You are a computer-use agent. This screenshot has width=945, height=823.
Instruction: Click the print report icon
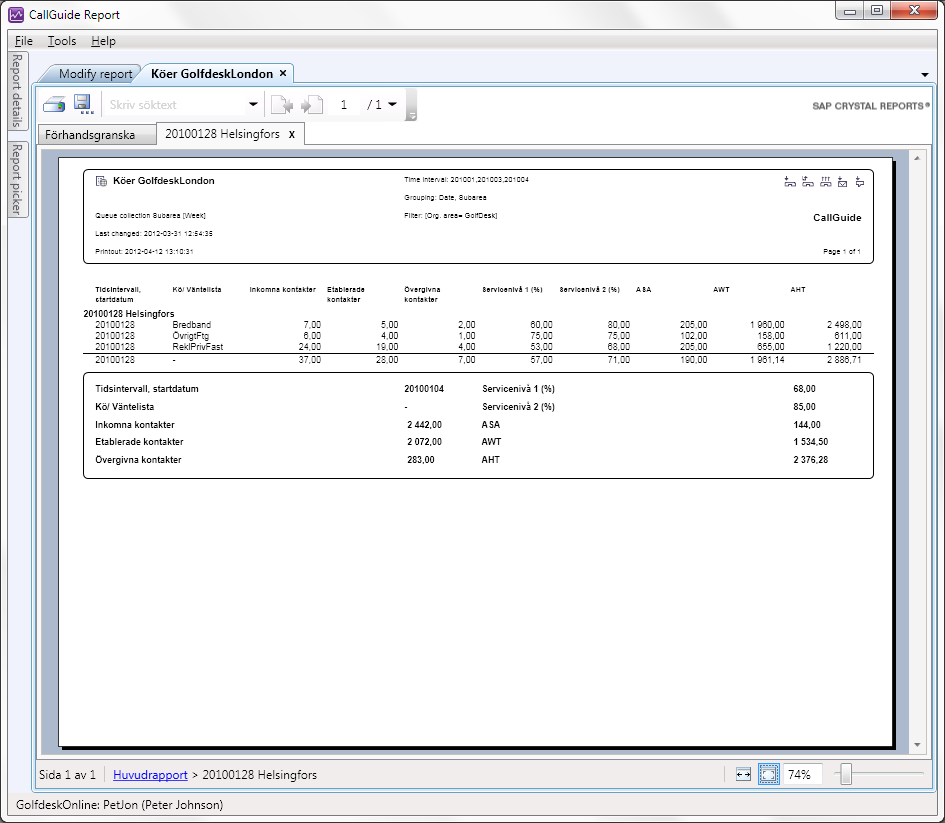54,105
